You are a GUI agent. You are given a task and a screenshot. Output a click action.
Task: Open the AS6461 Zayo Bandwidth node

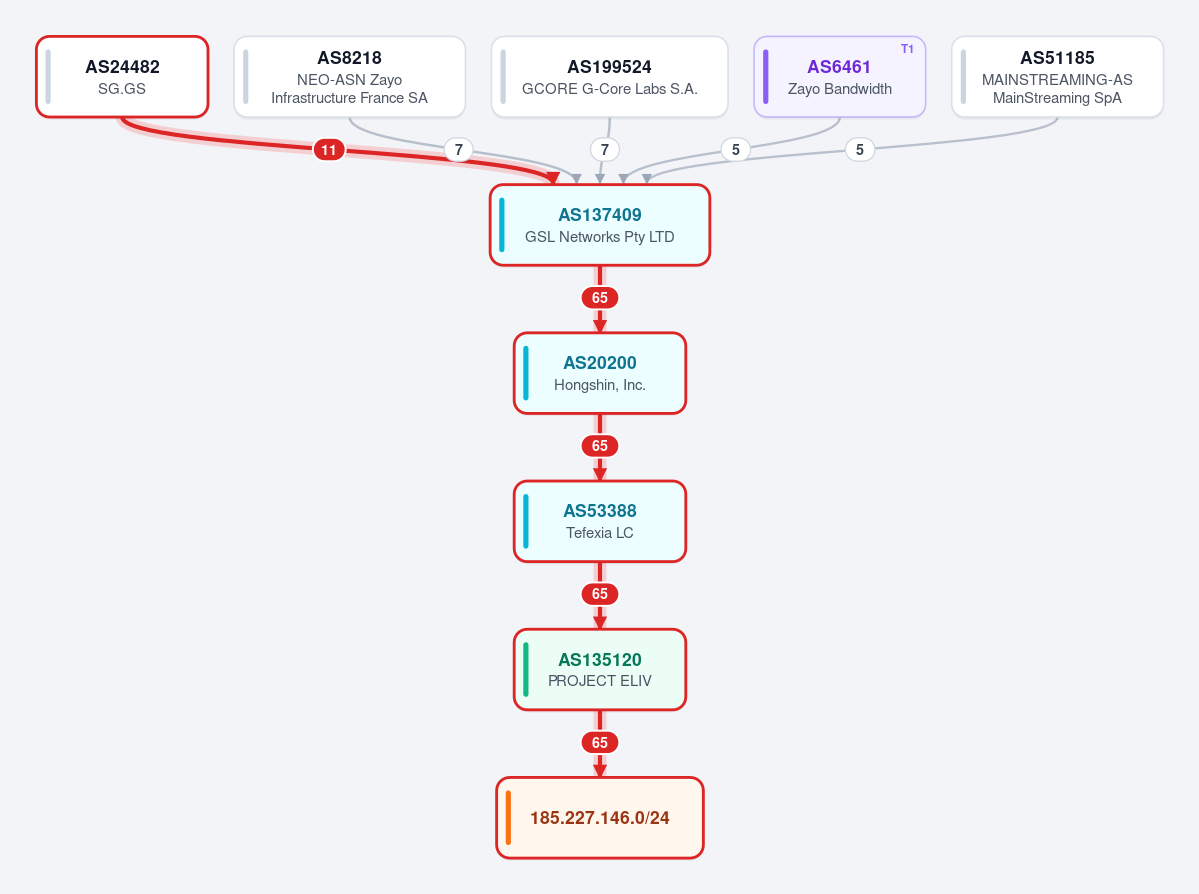(x=840, y=77)
